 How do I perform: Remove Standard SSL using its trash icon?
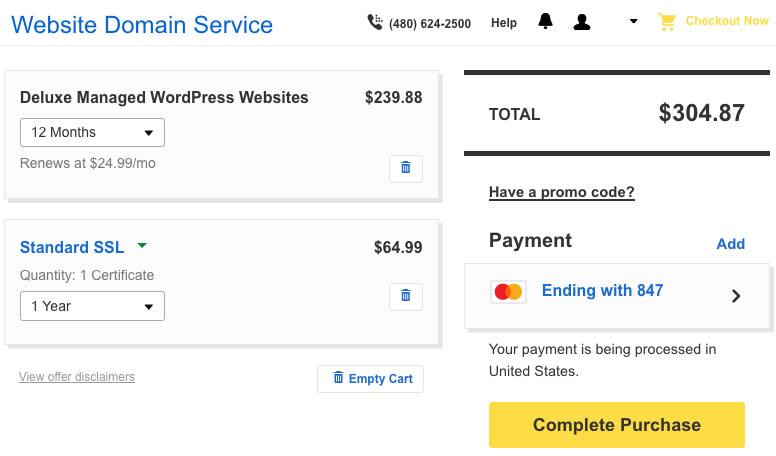(x=406, y=297)
